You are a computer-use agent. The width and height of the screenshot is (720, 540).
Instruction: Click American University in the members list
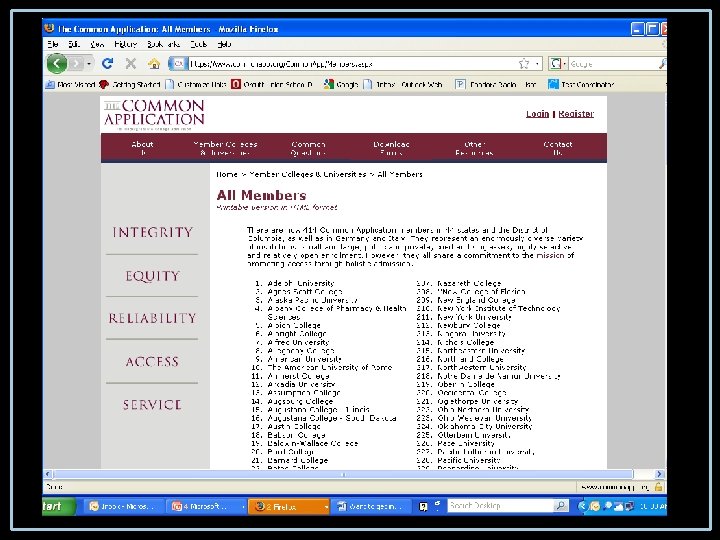(x=304, y=359)
